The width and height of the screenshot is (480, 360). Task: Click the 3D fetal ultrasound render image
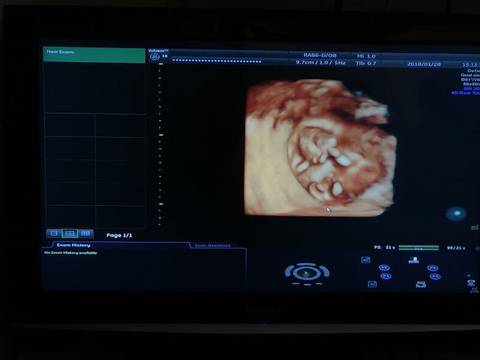point(321,148)
